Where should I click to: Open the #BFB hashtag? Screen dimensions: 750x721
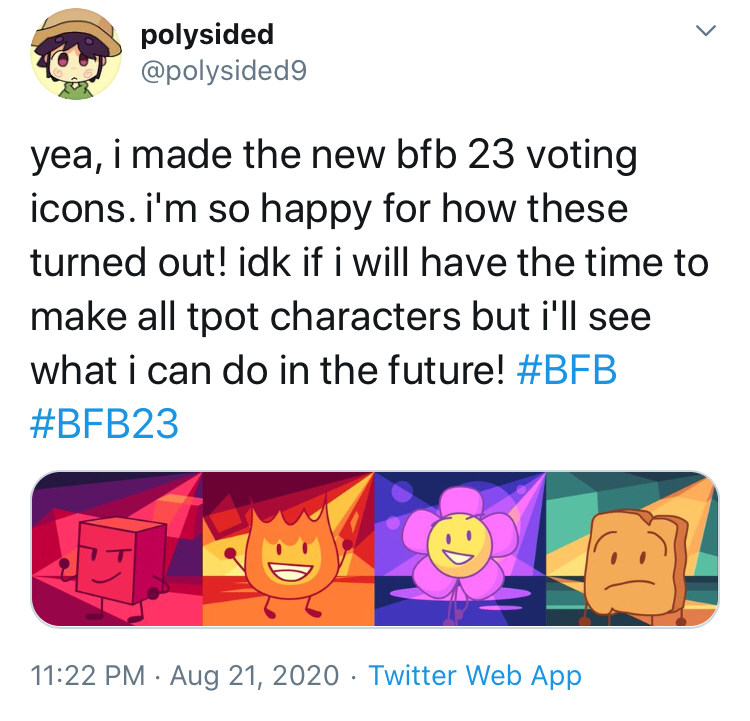point(567,372)
